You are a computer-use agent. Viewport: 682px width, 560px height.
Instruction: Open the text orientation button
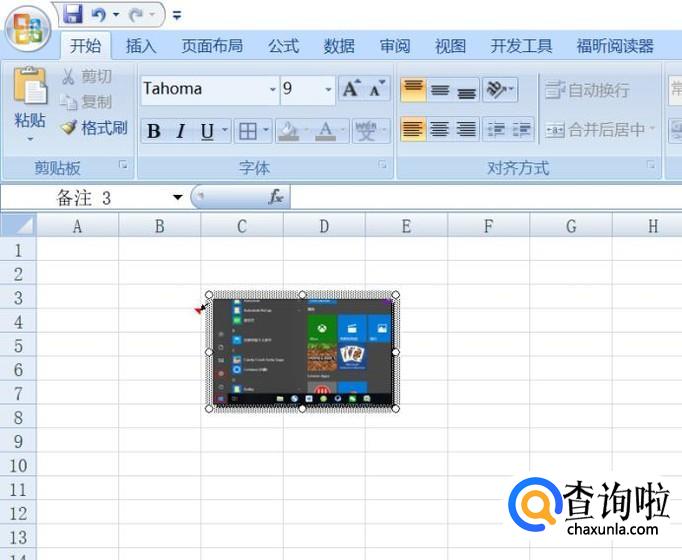[x=500, y=90]
